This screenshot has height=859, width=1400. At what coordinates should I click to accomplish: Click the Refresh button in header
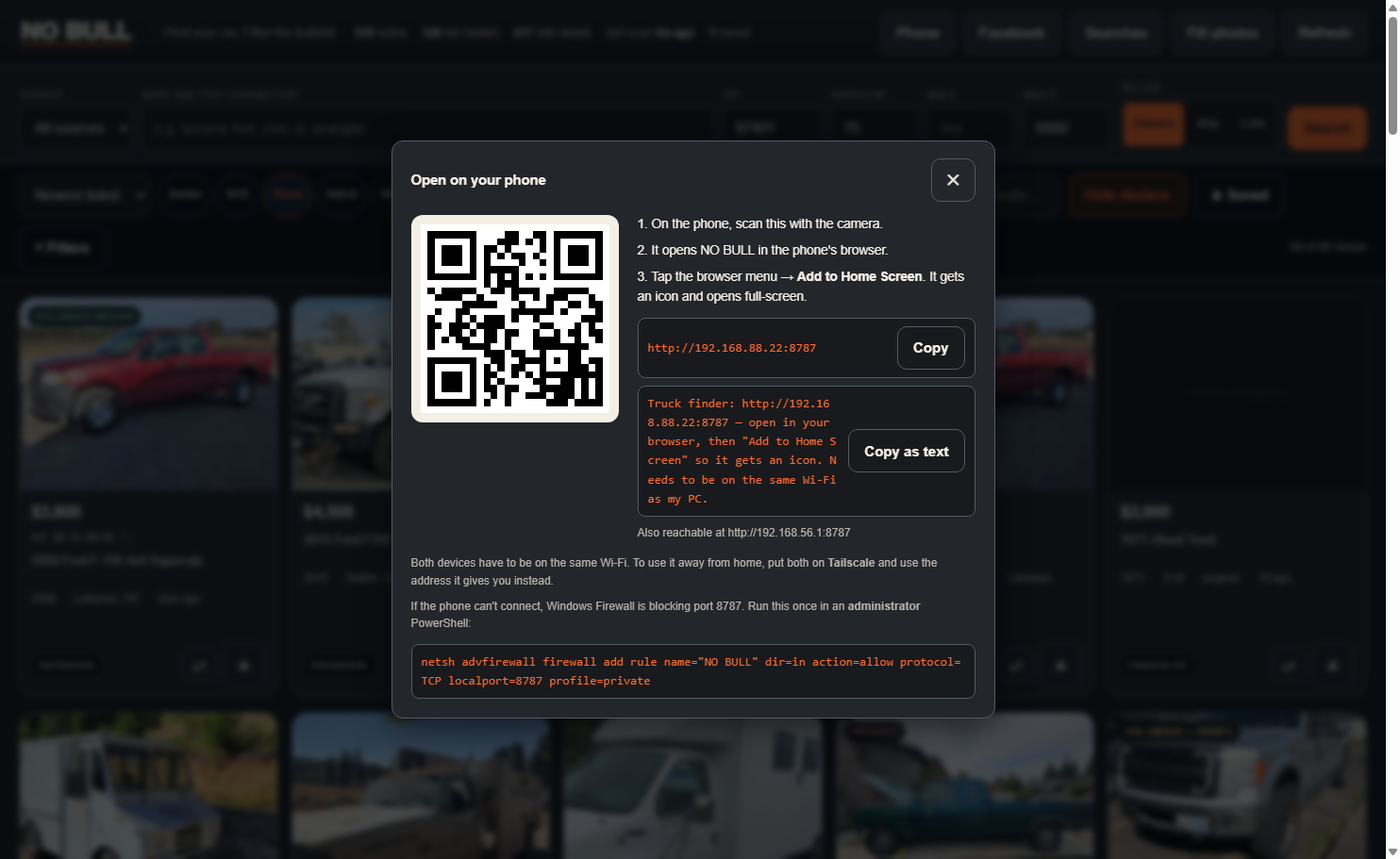(x=1325, y=33)
